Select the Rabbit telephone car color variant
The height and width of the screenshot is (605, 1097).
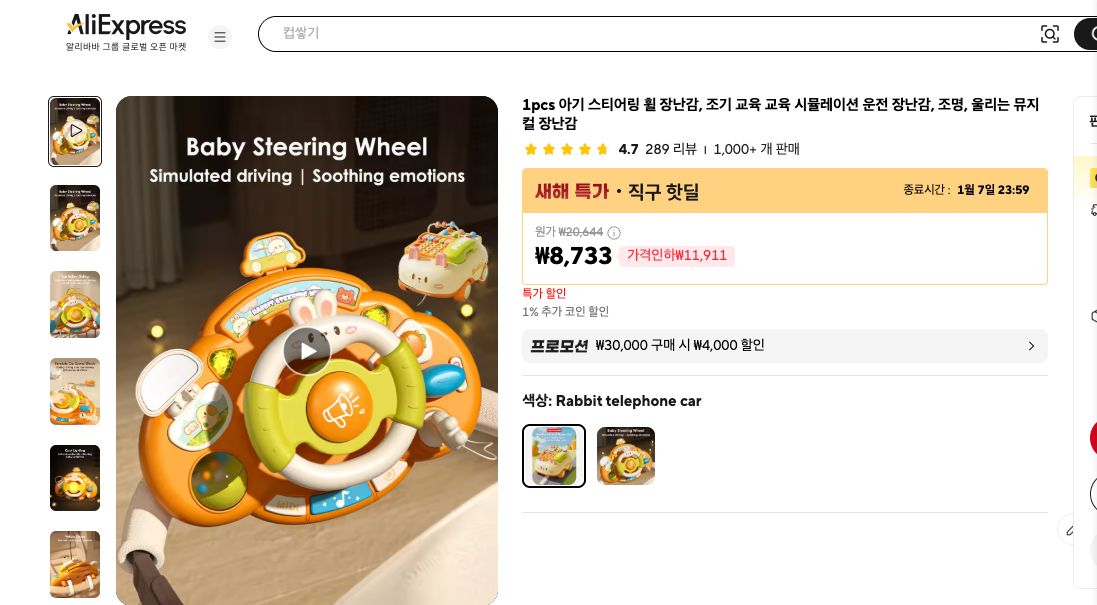pos(554,456)
